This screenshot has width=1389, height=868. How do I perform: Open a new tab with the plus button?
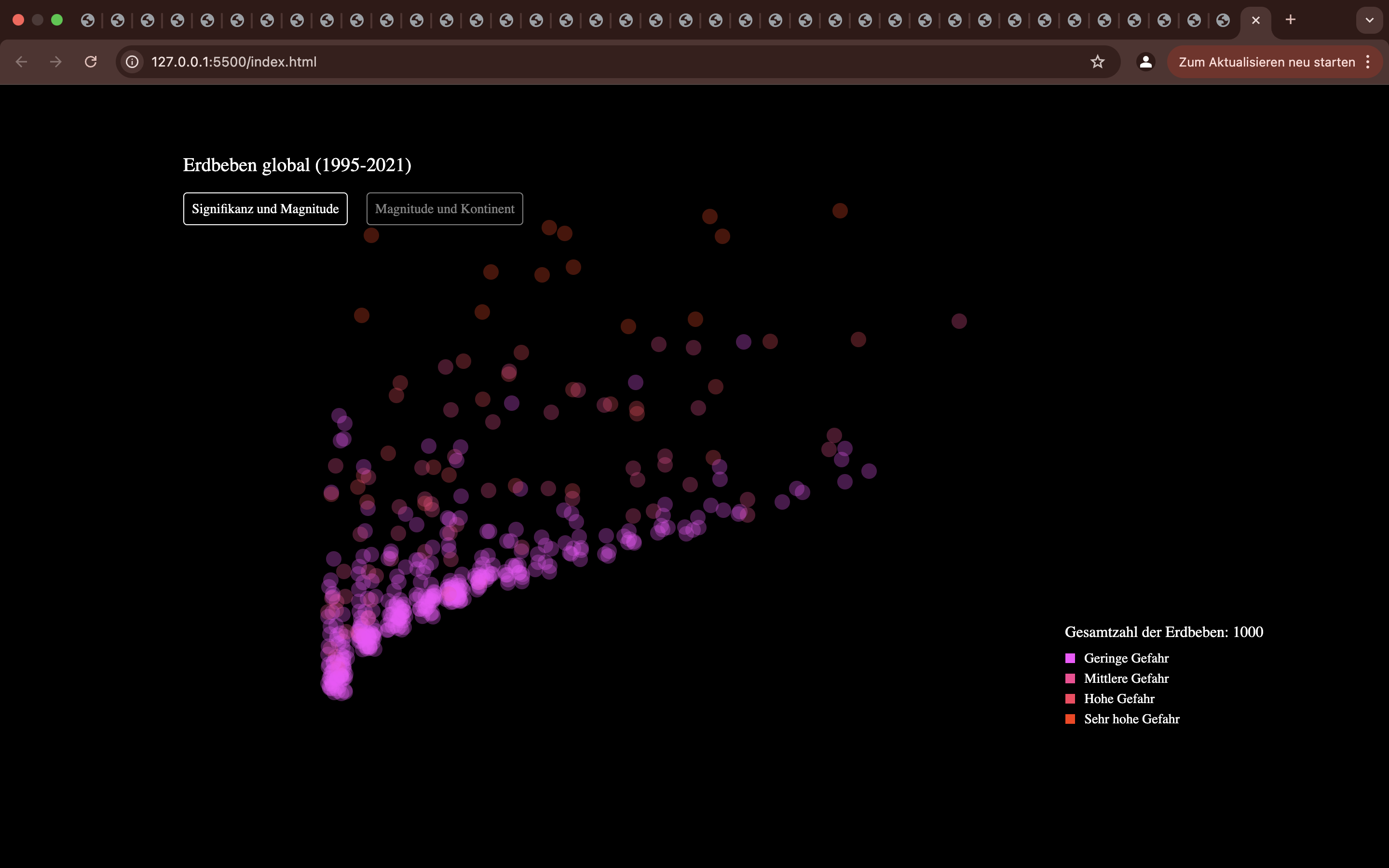point(1290,20)
